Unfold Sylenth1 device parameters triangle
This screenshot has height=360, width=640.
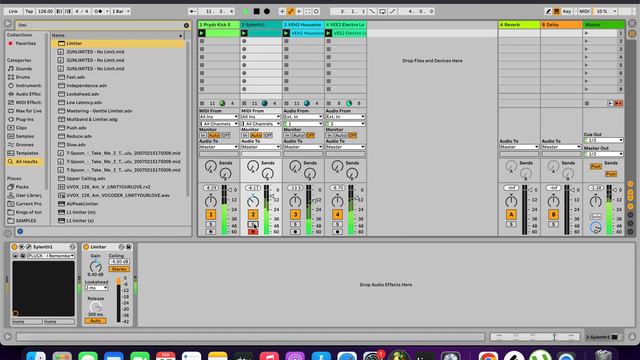point(22,247)
